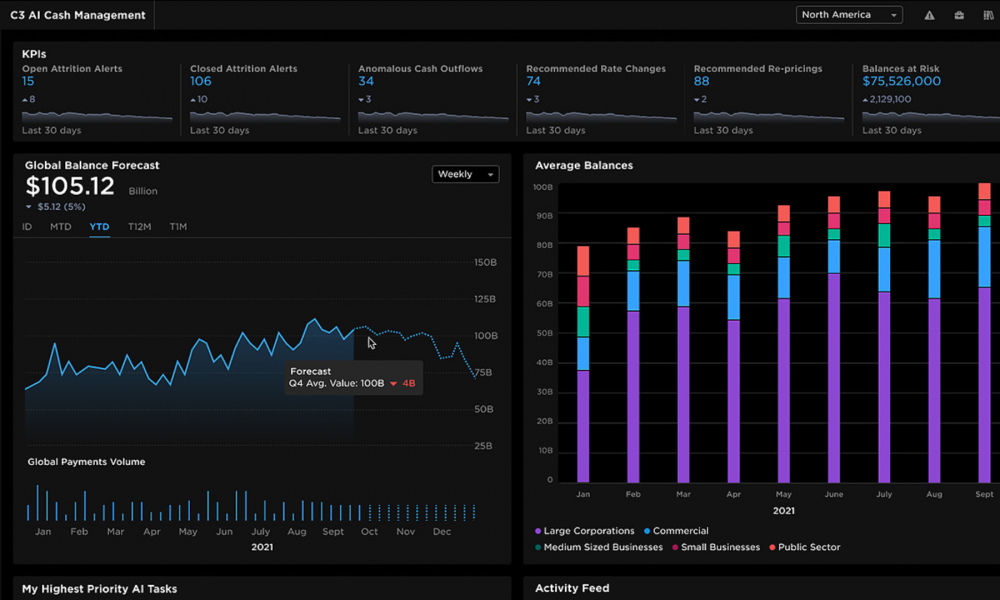Click the Open Attrition Alerts label
Image resolution: width=1000 pixels, height=600 pixels.
coord(72,68)
